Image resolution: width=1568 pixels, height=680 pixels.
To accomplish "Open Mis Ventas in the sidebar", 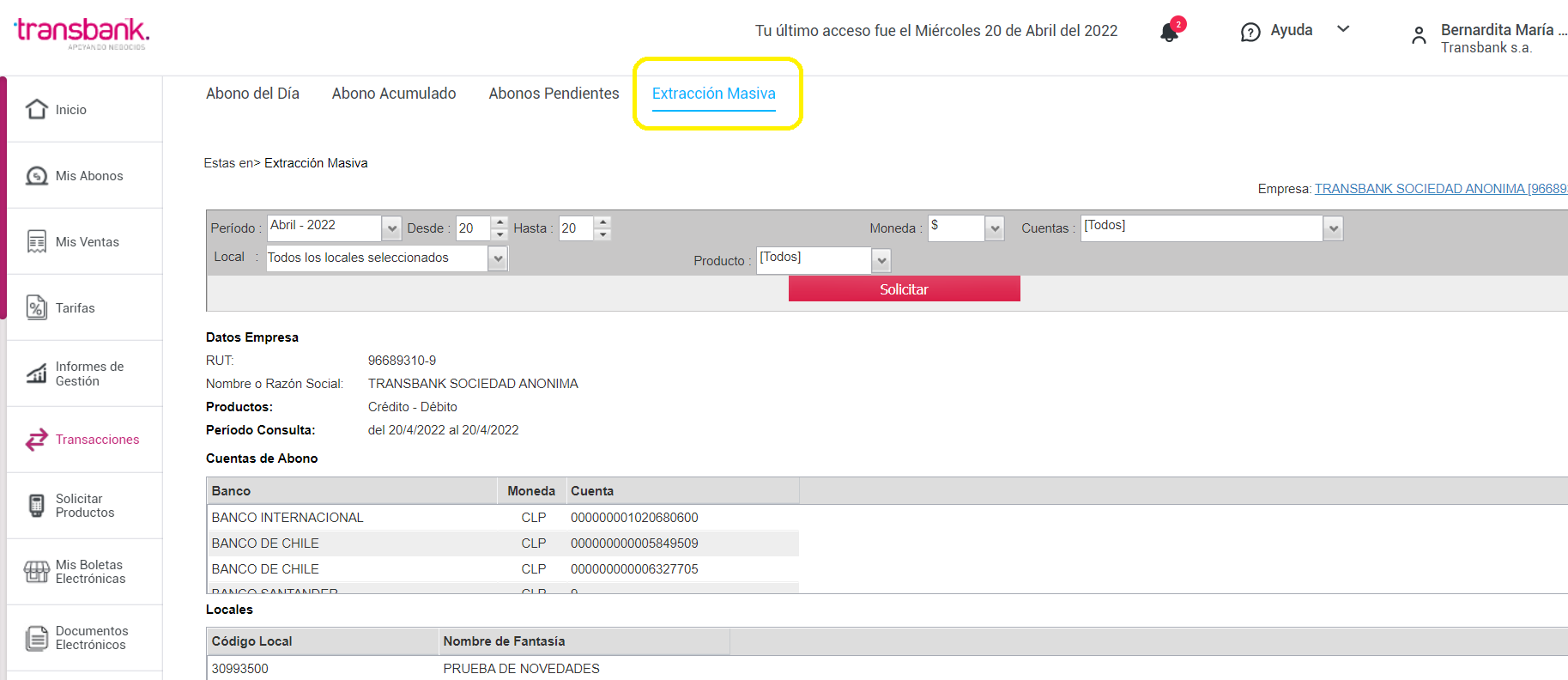I will pyautogui.click(x=88, y=242).
